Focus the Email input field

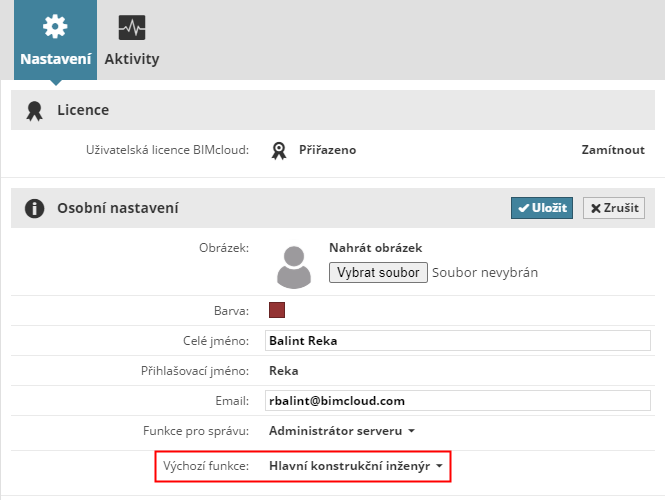click(458, 401)
